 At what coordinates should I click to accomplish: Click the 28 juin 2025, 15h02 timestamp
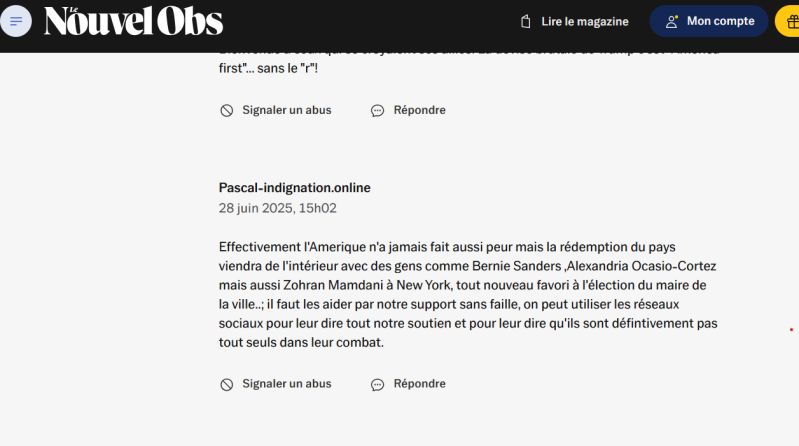[277, 208]
